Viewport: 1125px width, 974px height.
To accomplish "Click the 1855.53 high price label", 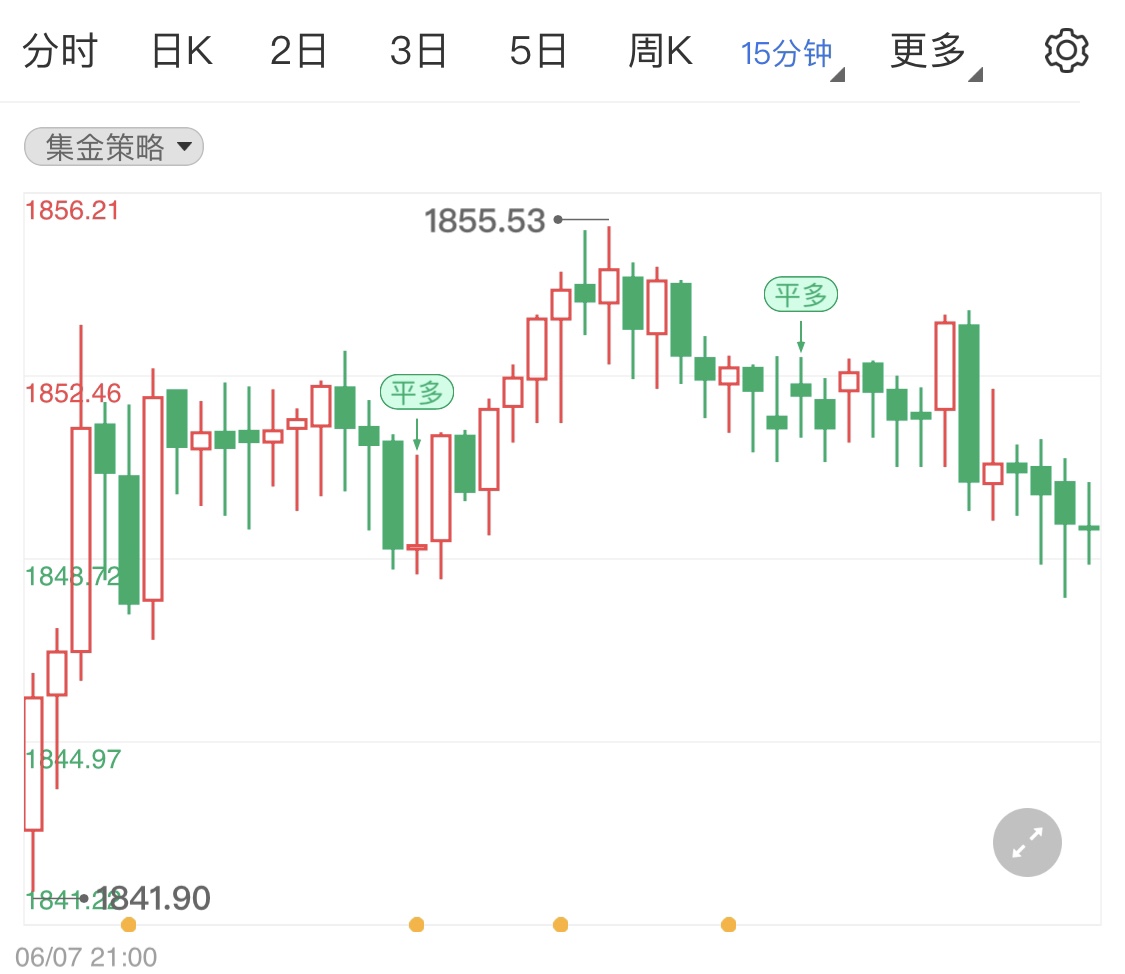I will [485, 221].
